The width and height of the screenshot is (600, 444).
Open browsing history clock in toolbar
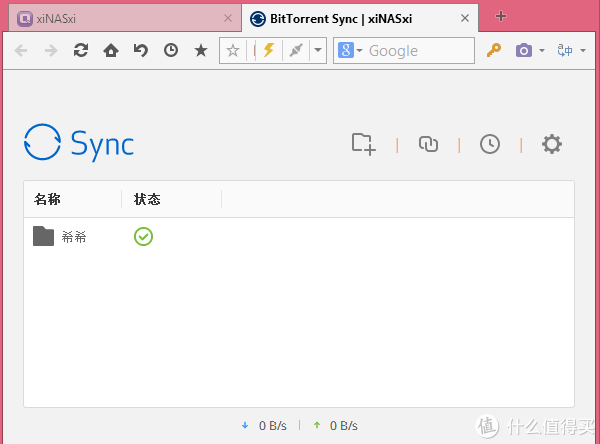point(171,50)
